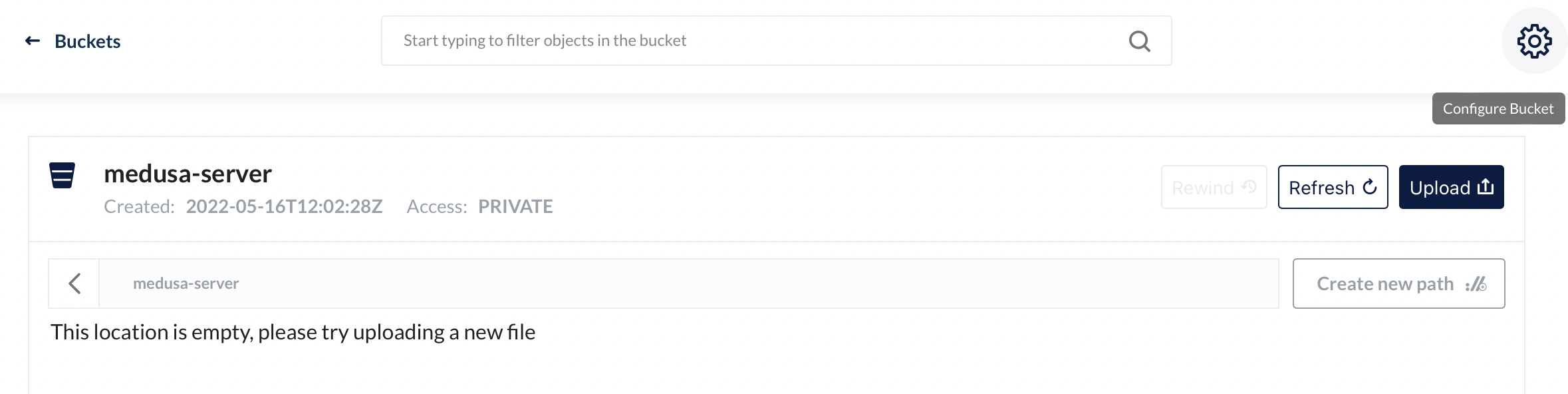
Task: Click the back arrow next to Buckets
Action: click(31, 40)
